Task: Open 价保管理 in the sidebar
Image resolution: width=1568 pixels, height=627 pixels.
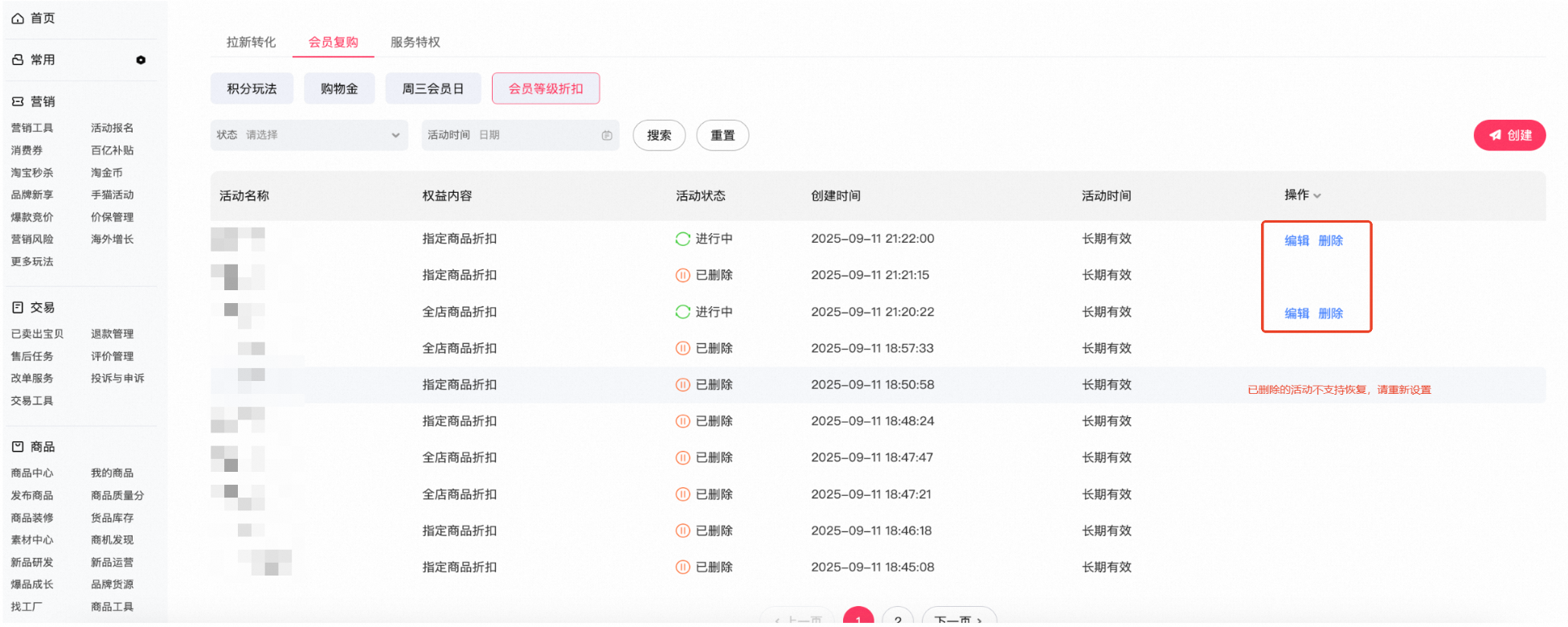Action: point(113,217)
